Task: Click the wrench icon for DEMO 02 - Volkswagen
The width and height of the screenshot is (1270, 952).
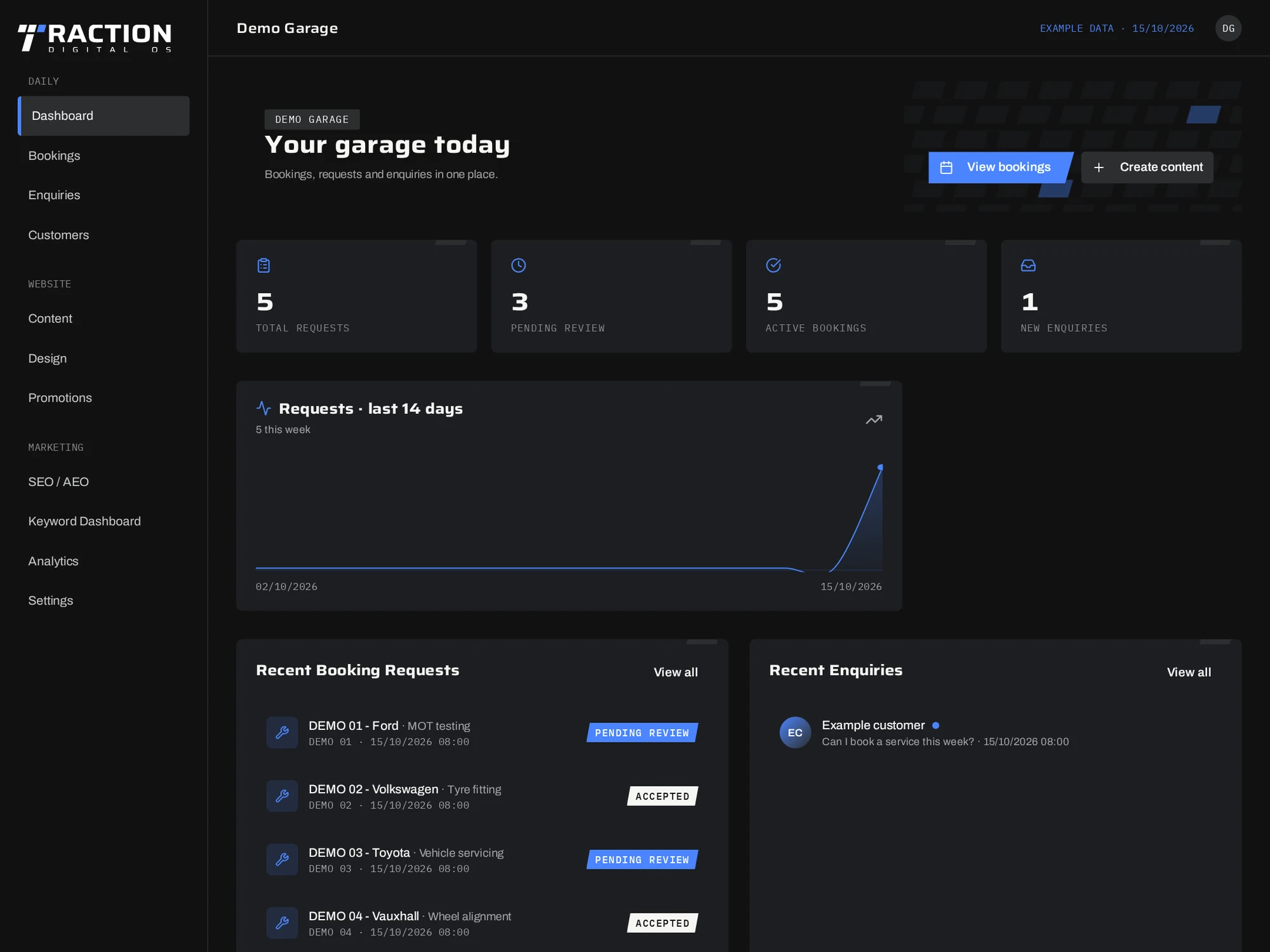Action: click(282, 796)
